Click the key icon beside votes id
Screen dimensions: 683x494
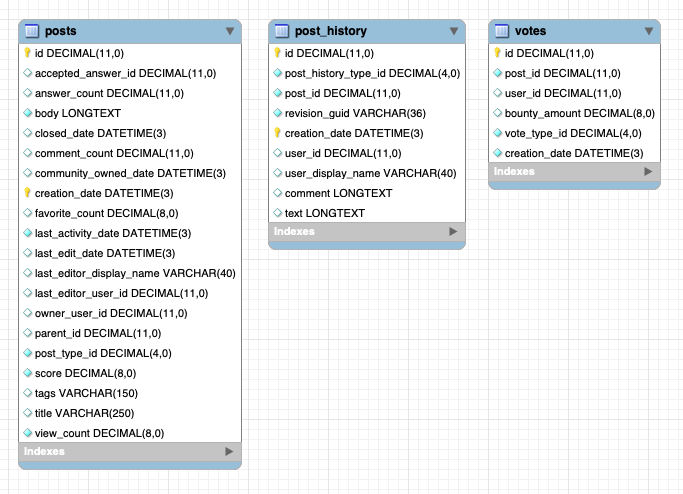pyautogui.click(x=497, y=53)
